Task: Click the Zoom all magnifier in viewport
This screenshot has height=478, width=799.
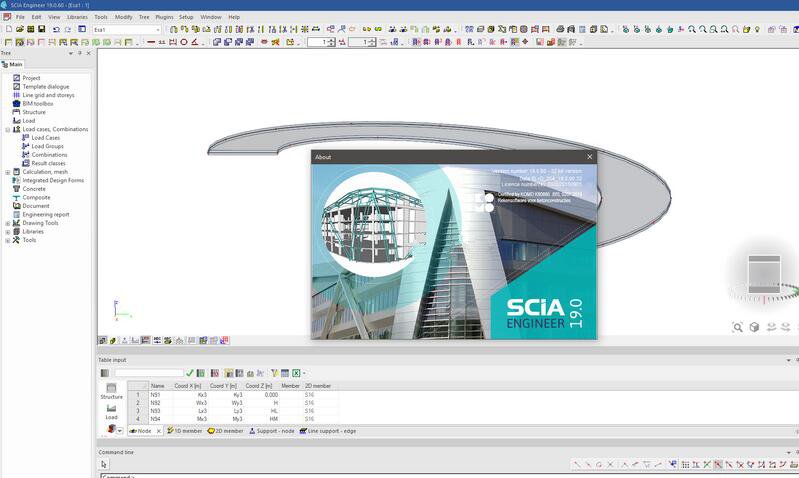Action: [x=737, y=327]
